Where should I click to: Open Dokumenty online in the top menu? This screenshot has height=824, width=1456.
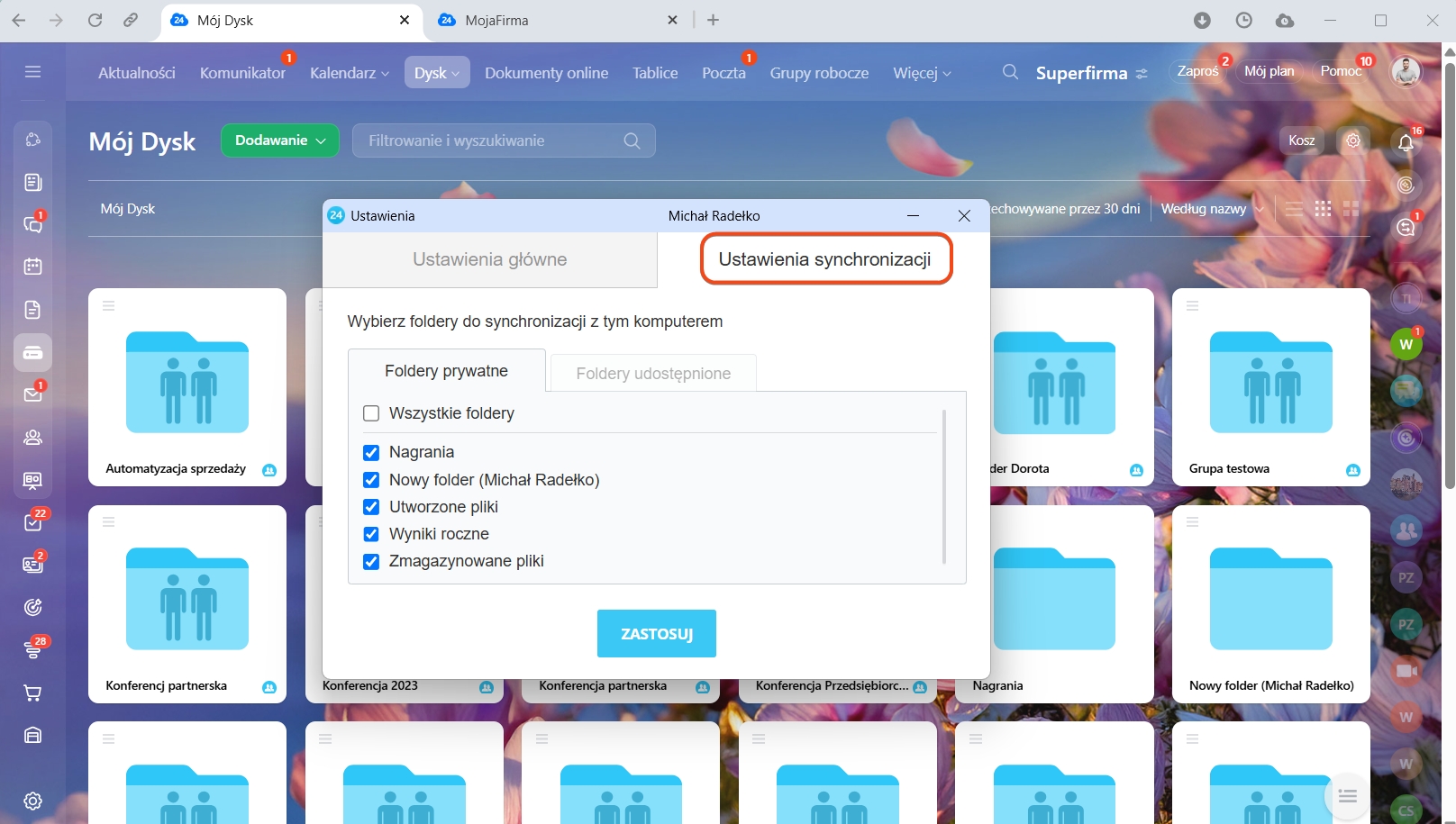point(546,73)
